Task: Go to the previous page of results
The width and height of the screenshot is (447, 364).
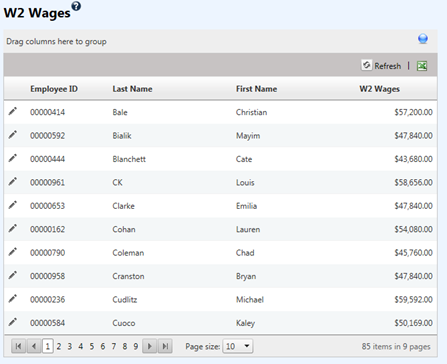Action: 34,346
